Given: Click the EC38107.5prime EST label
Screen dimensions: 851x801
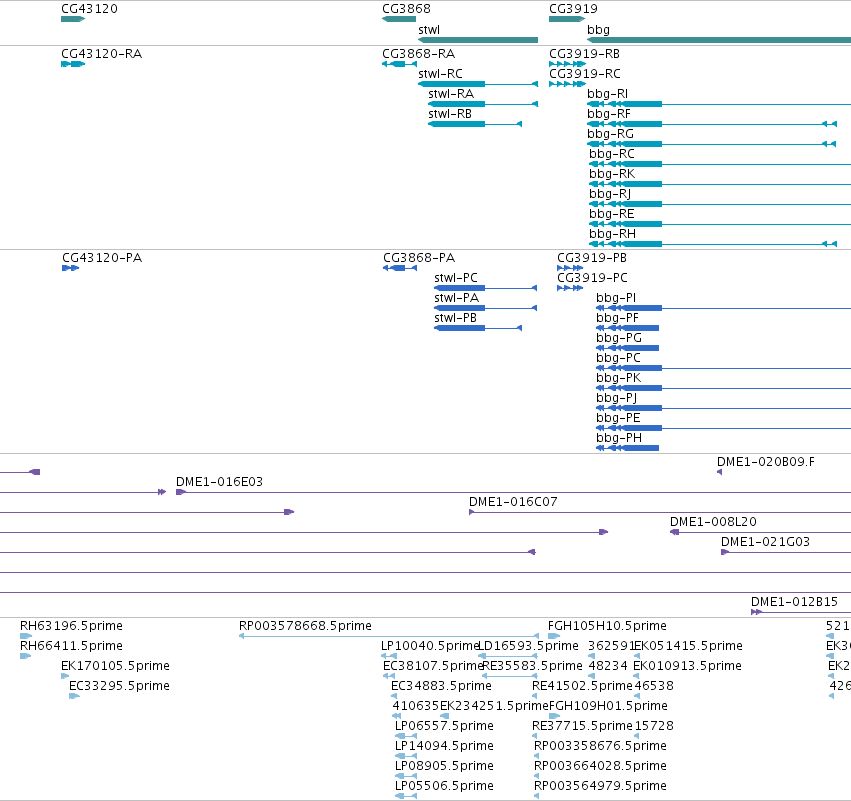Looking at the screenshot, I should coord(433,666).
